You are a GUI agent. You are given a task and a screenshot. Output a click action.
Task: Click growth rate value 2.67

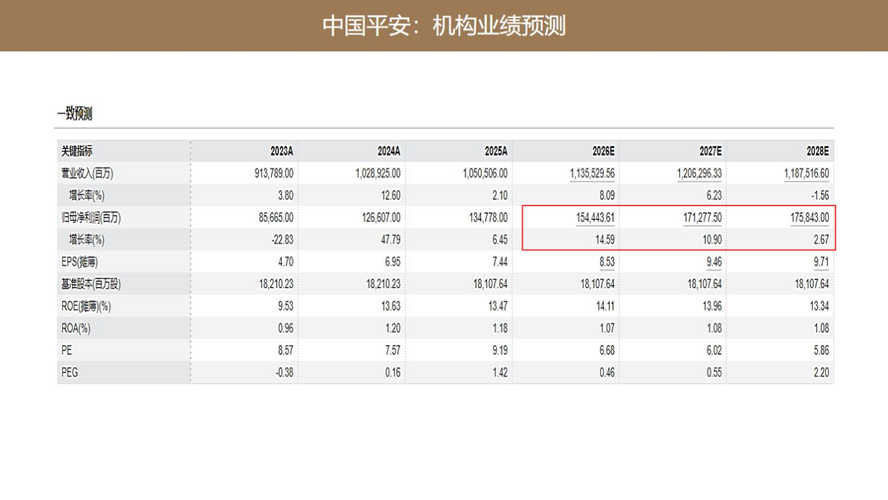tap(821, 240)
